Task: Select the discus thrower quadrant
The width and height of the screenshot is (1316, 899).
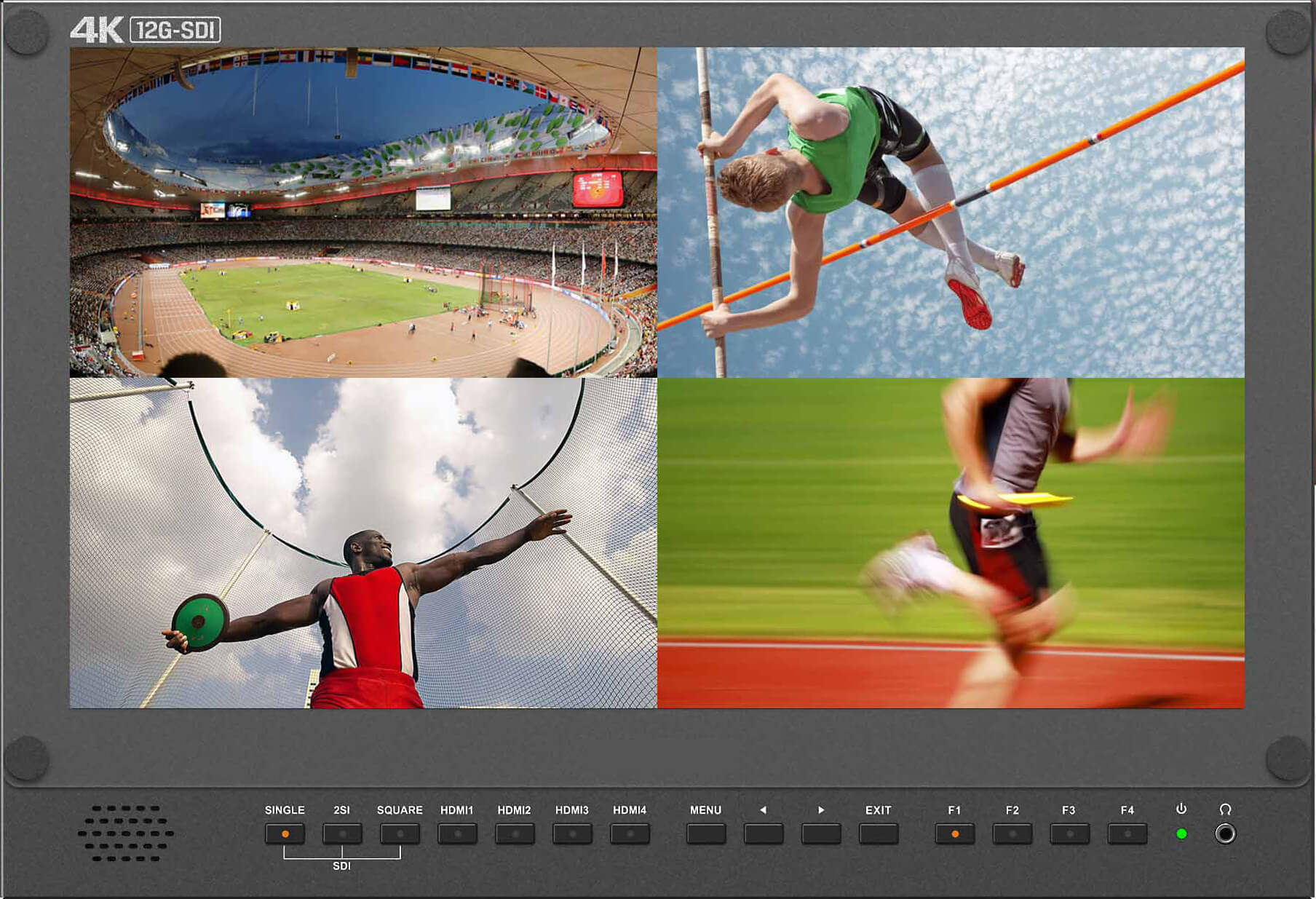Action: click(363, 542)
